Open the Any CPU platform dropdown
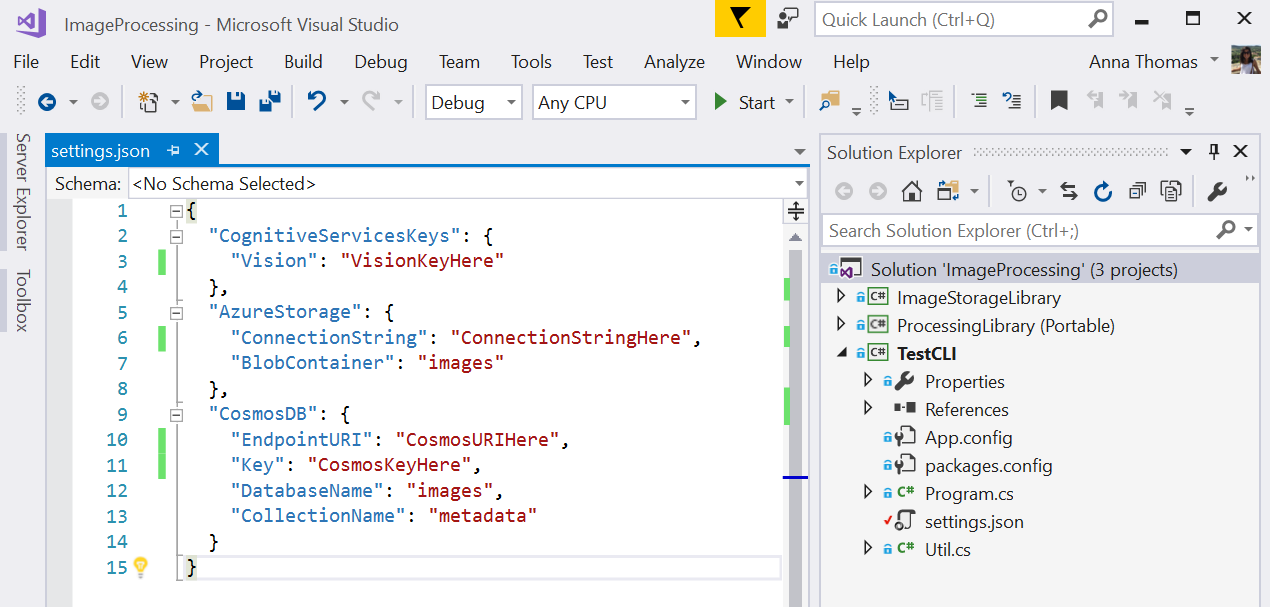 click(x=685, y=102)
